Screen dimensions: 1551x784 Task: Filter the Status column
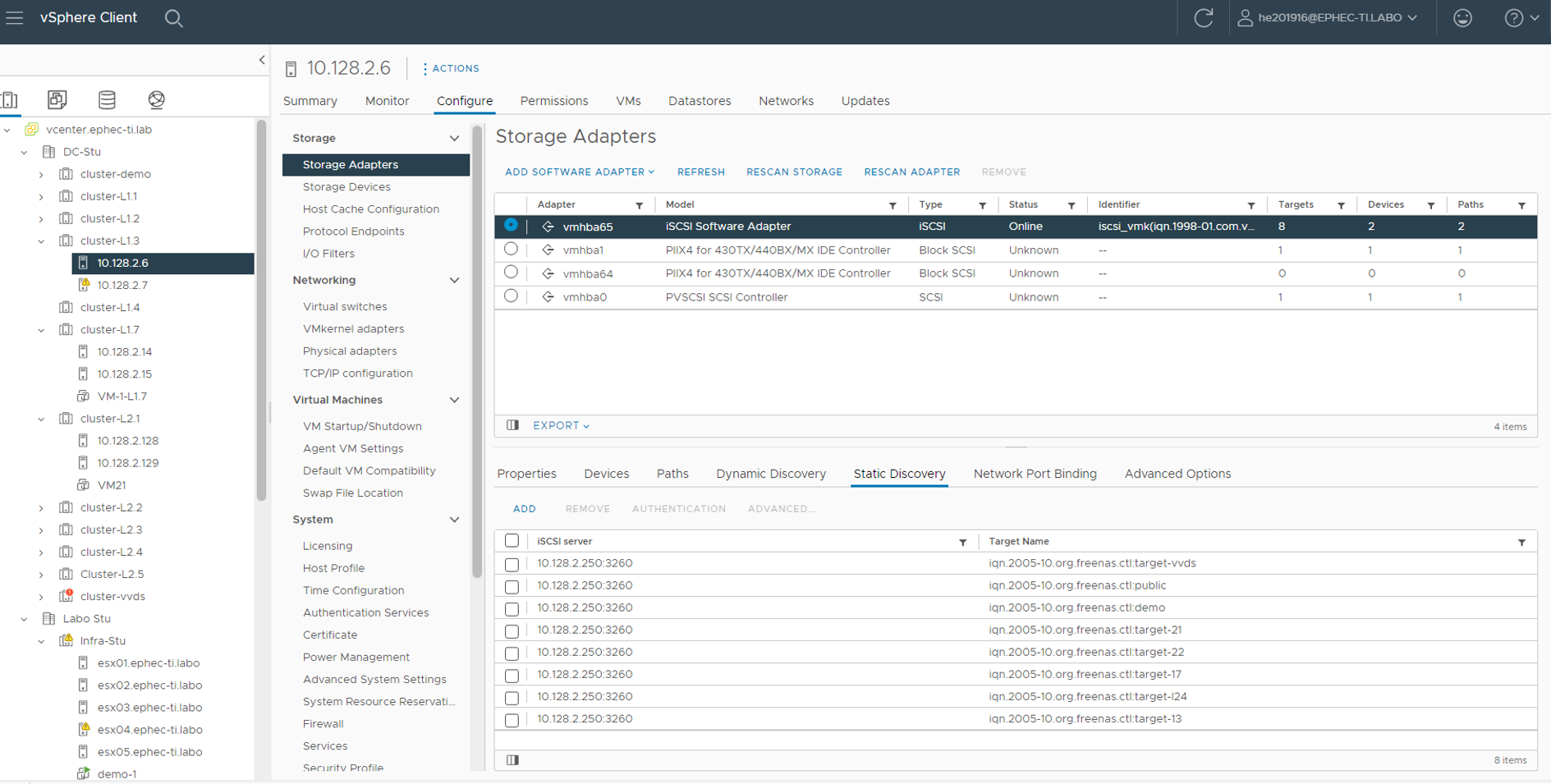(x=1071, y=205)
